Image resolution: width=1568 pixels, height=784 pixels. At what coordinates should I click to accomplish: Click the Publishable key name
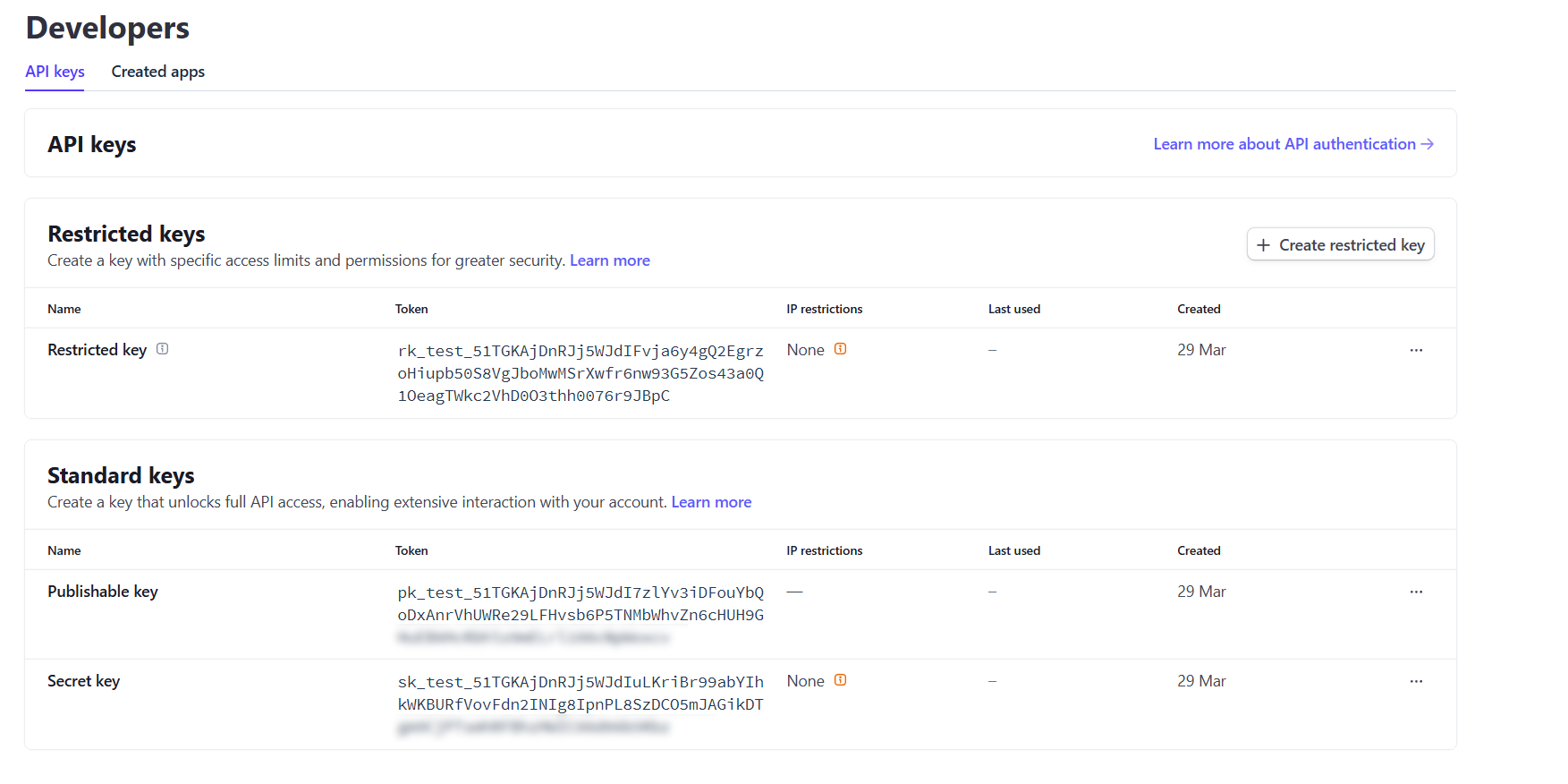point(103,592)
